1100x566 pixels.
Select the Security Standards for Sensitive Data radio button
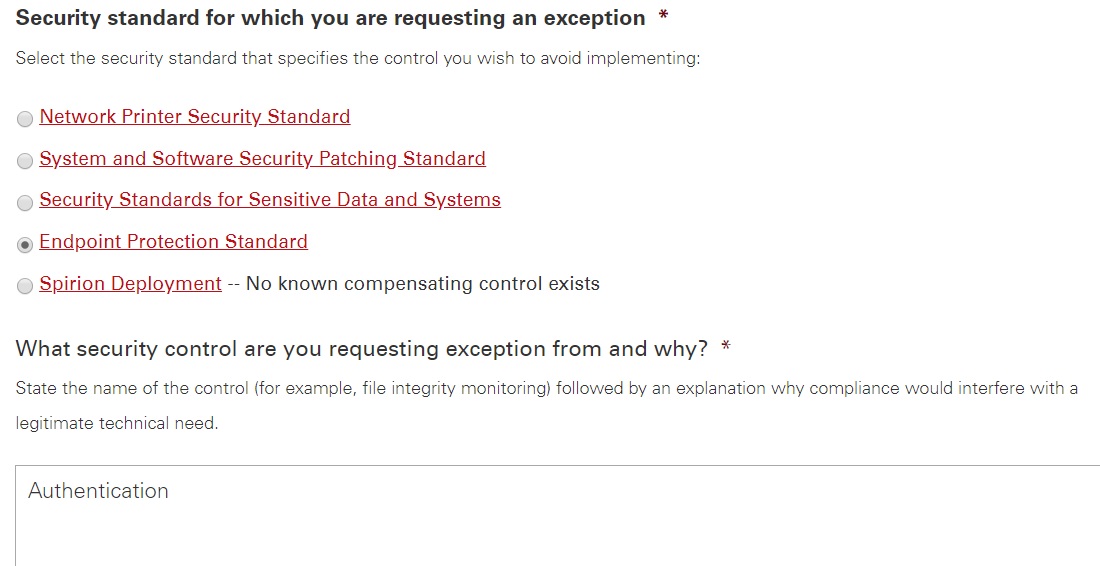click(x=25, y=203)
